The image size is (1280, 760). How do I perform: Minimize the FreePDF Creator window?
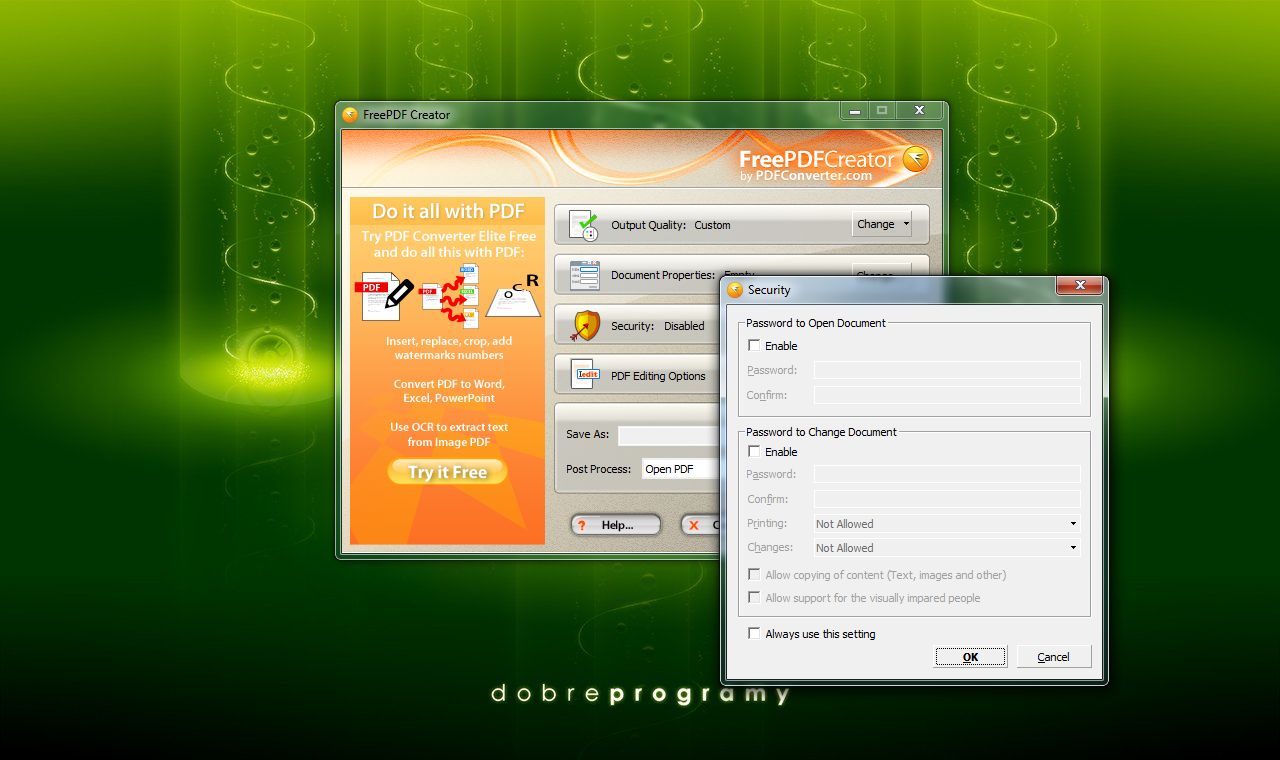click(x=853, y=110)
